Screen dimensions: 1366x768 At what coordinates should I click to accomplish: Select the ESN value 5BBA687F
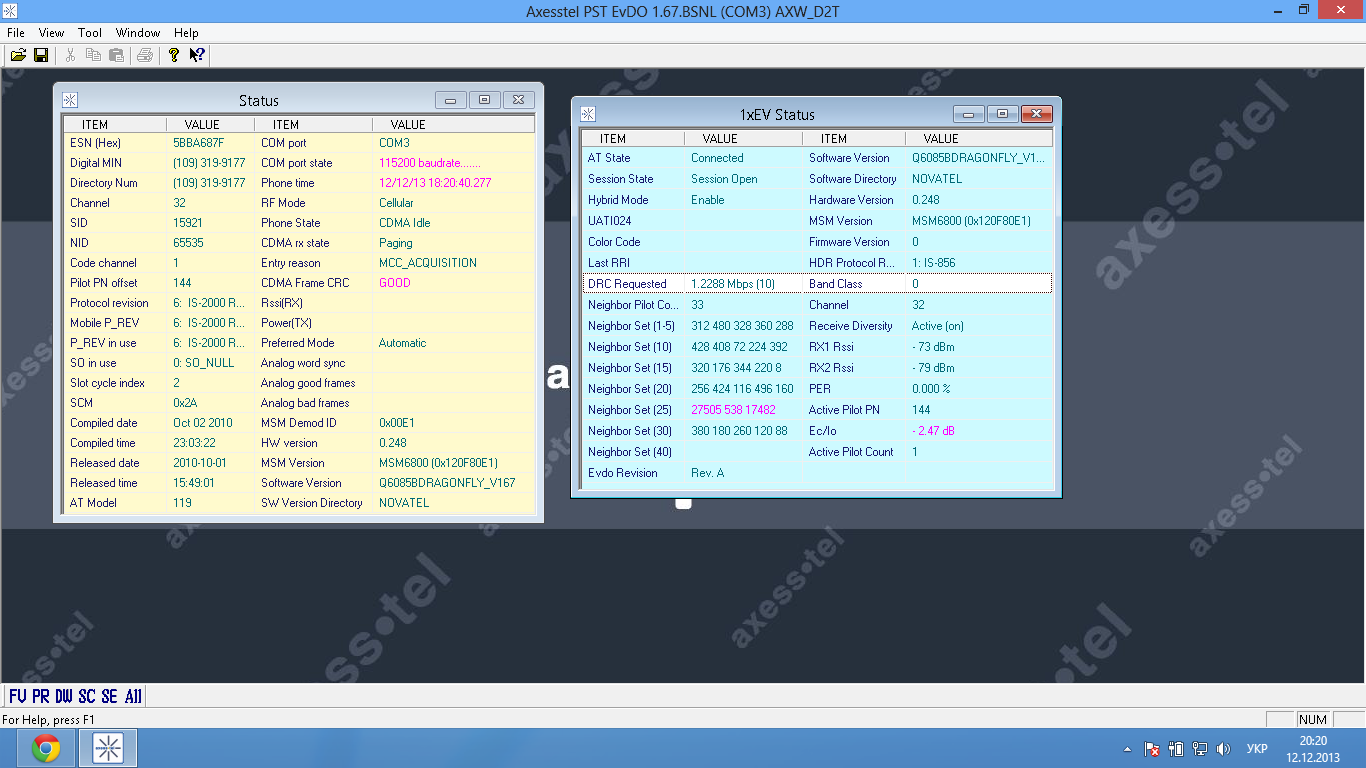pos(198,143)
